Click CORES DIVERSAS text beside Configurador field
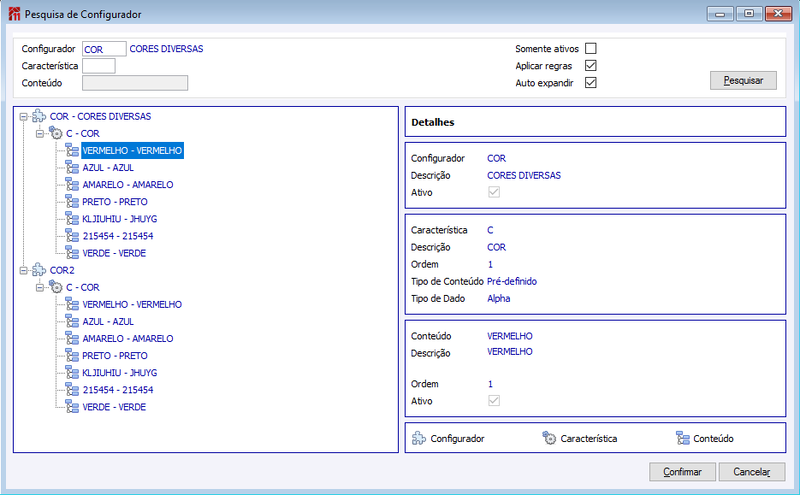The width and height of the screenshot is (800, 495). coord(166,49)
